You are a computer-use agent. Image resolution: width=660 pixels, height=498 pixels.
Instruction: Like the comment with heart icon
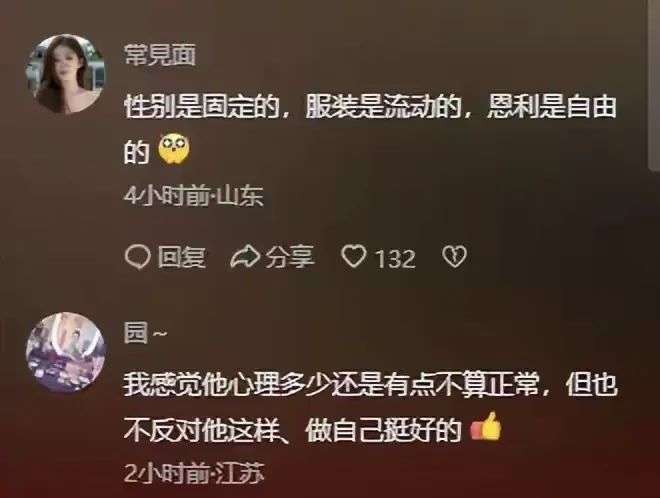pyautogui.click(x=354, y=256)
